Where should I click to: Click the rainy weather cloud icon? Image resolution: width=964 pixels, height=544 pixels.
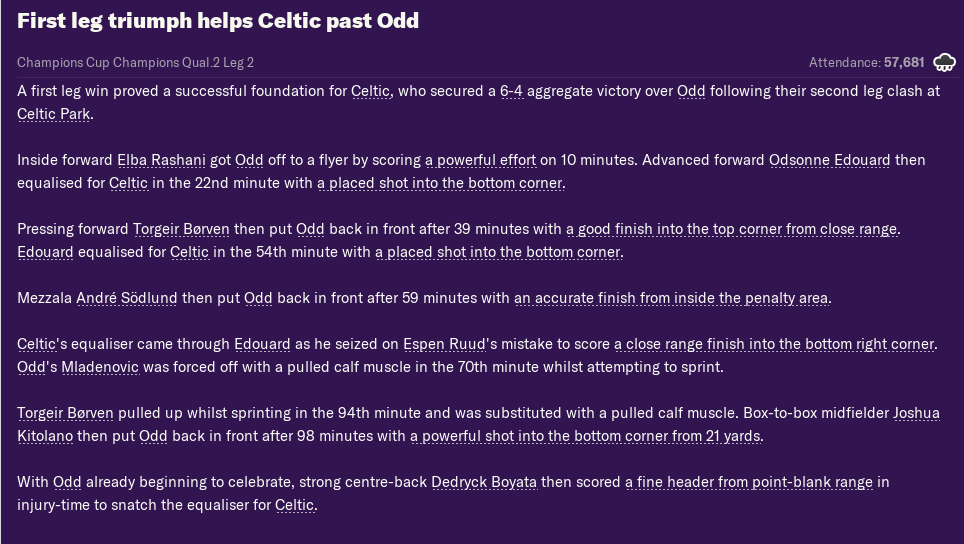tap(944, 62)
